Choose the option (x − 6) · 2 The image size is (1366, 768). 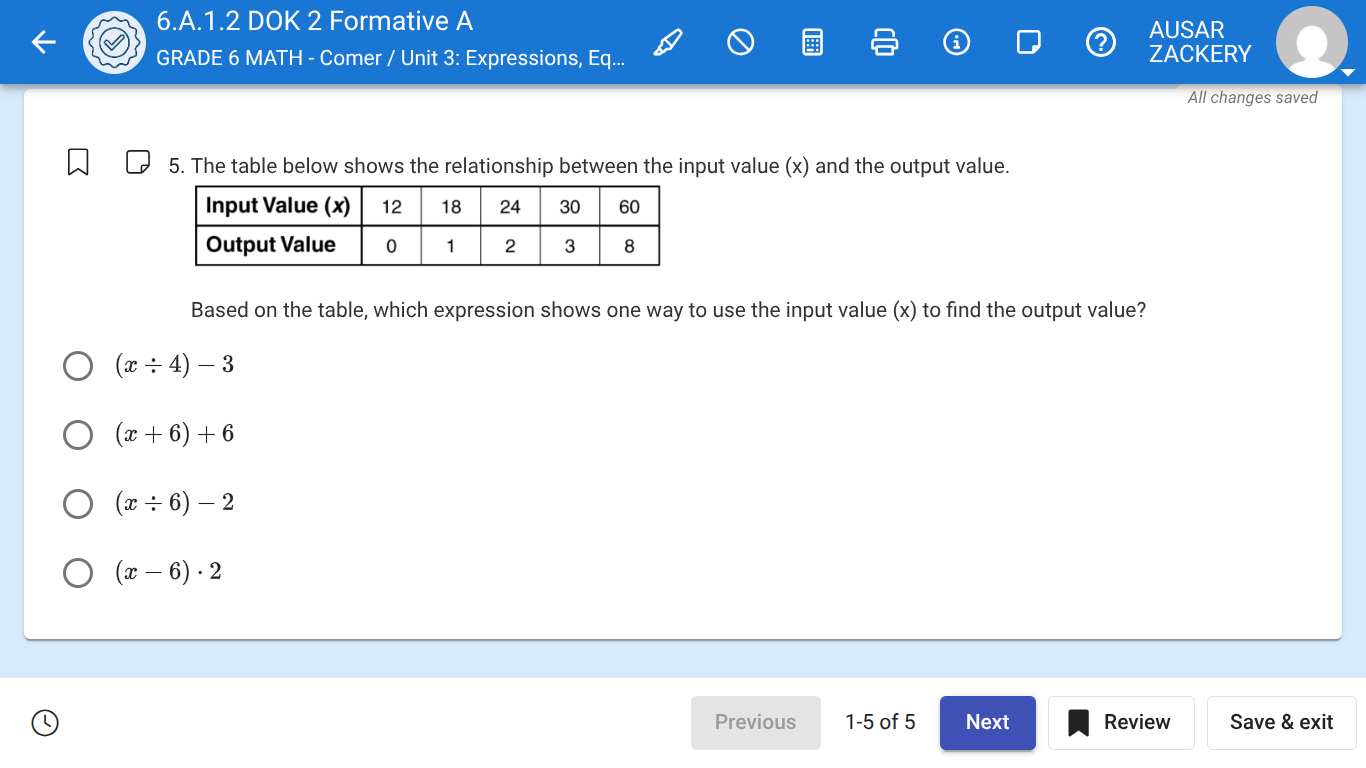(x=78, y=573)
